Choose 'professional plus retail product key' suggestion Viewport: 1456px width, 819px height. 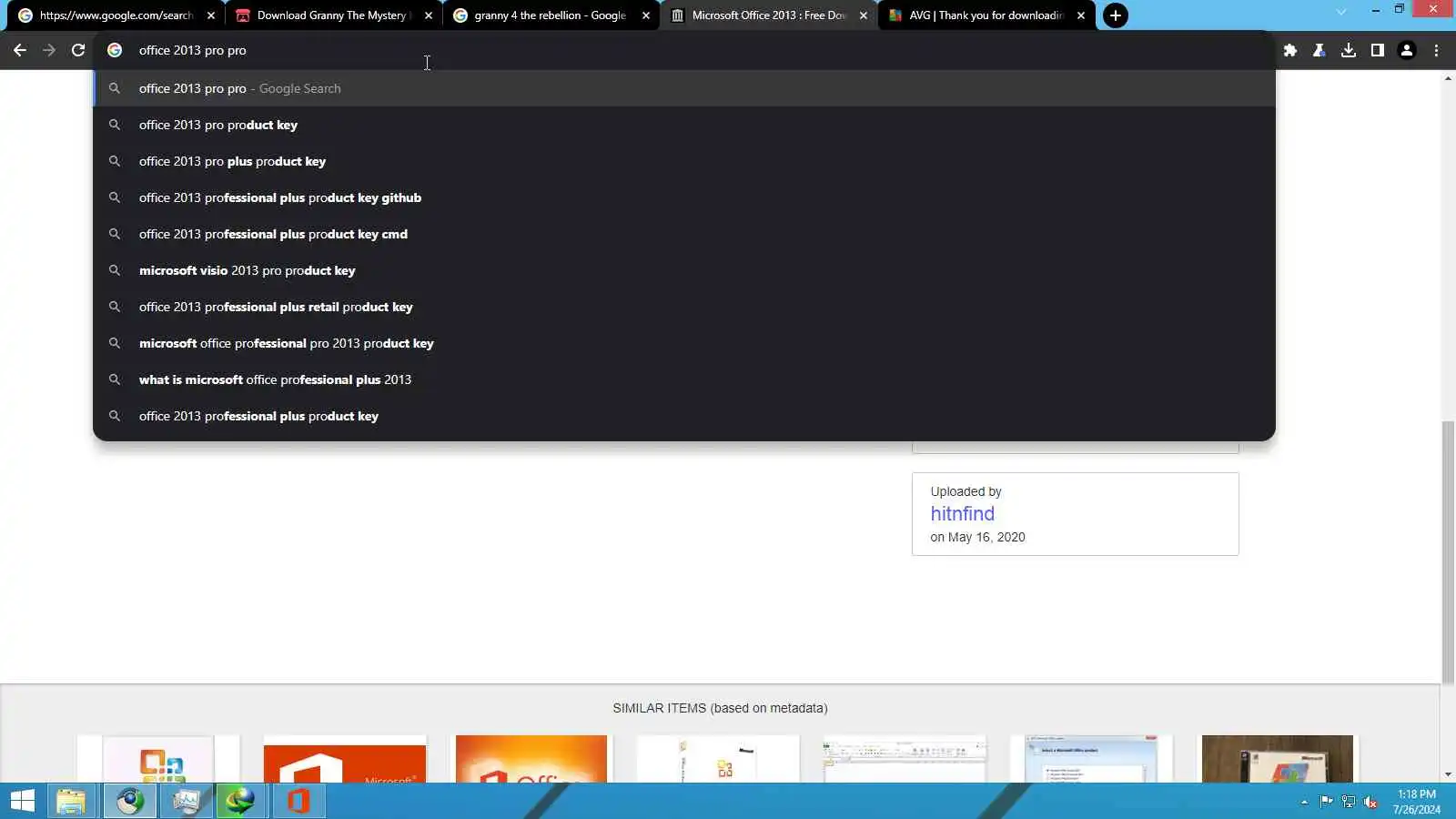tap(684, 307)
